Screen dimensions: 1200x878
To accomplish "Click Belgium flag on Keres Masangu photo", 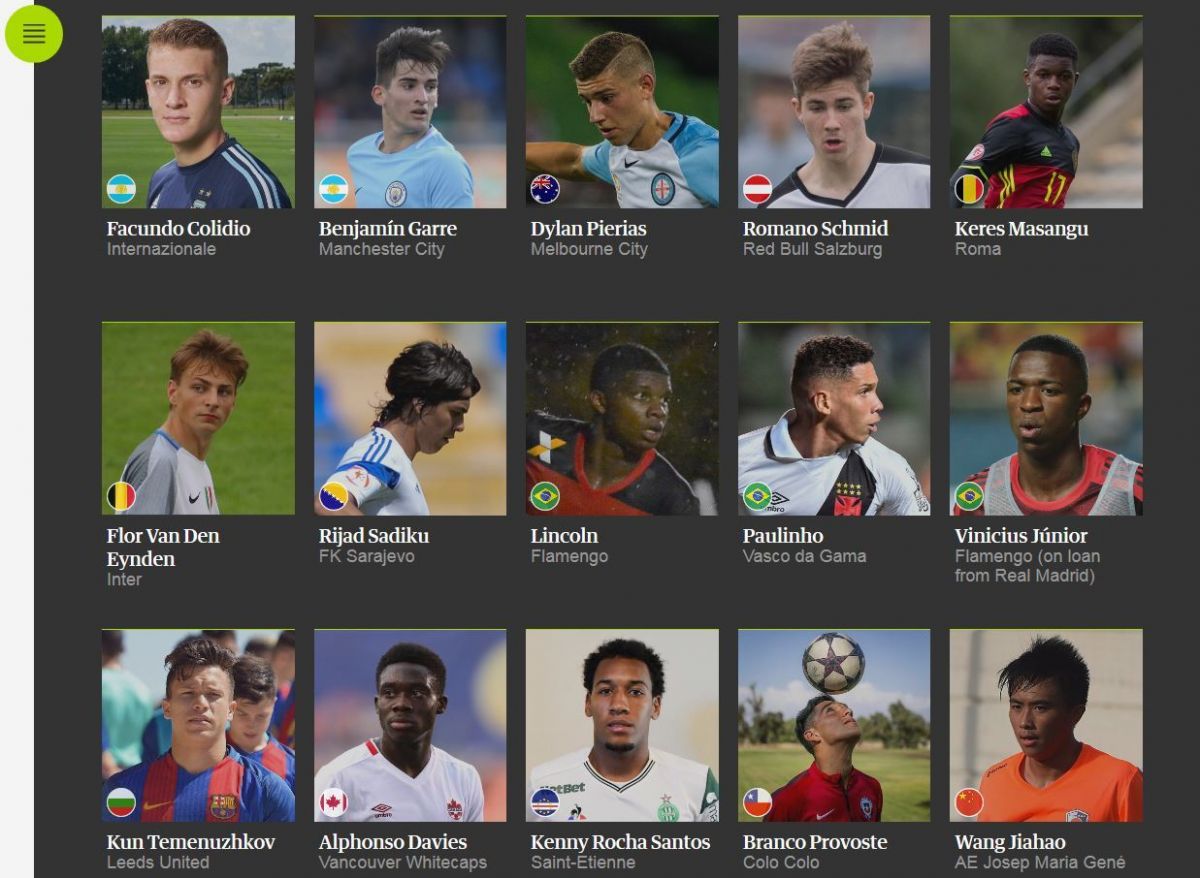I will [x=969, y=189].
